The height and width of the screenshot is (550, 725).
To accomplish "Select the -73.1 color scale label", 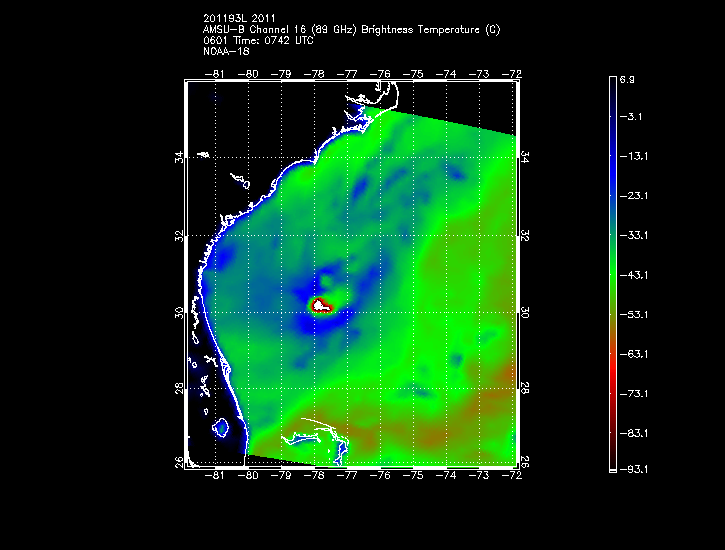I will (633, 394).
